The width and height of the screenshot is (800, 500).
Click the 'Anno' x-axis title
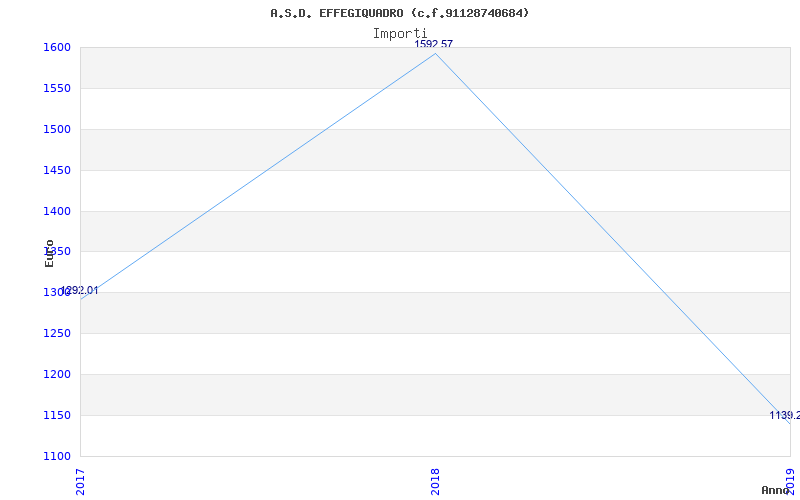click(x=776, y=490)
